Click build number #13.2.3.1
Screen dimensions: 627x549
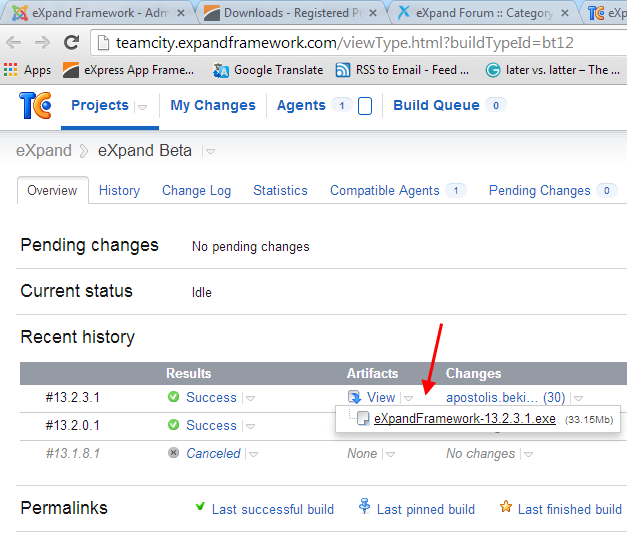click(72, 397)
